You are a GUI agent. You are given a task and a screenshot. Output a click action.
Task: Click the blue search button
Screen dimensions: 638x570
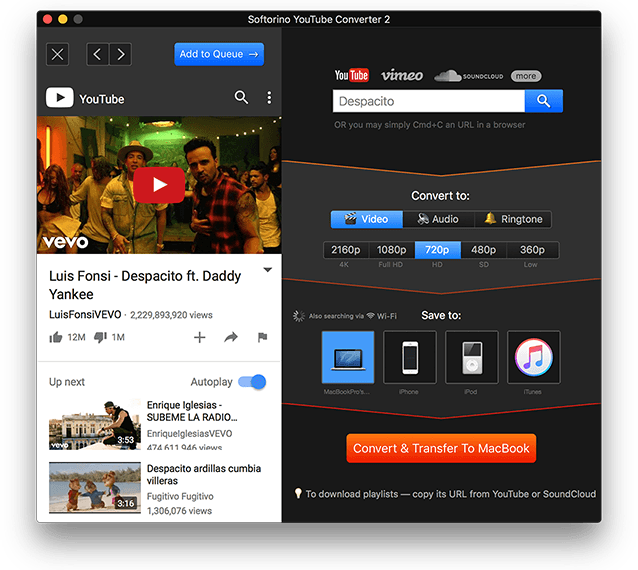click(x=544, y=101)
